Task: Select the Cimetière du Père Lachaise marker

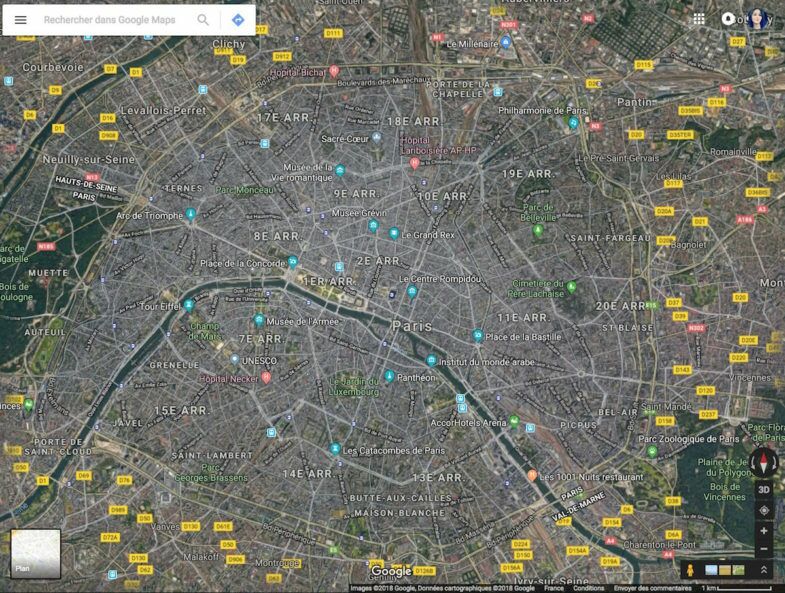Action: (572, 287)
